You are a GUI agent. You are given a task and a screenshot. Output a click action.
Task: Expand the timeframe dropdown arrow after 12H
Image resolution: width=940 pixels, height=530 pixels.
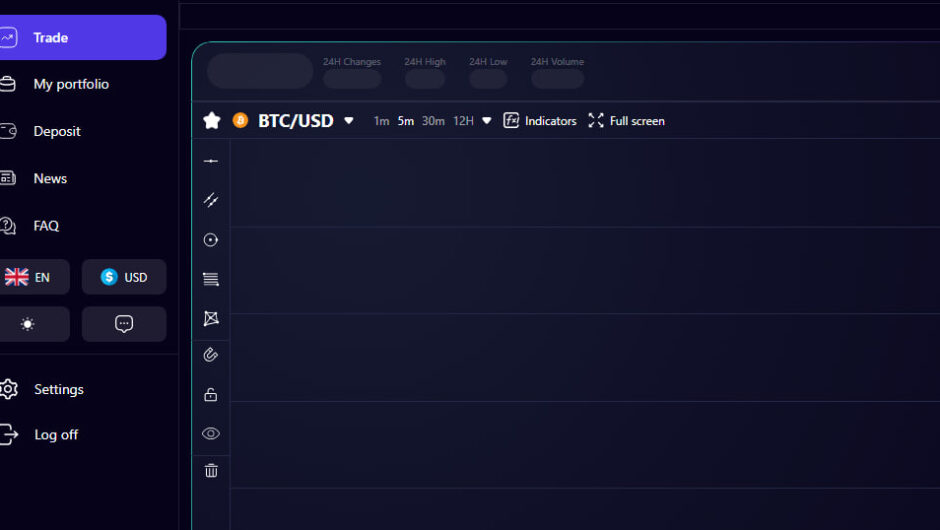[487, 121]
